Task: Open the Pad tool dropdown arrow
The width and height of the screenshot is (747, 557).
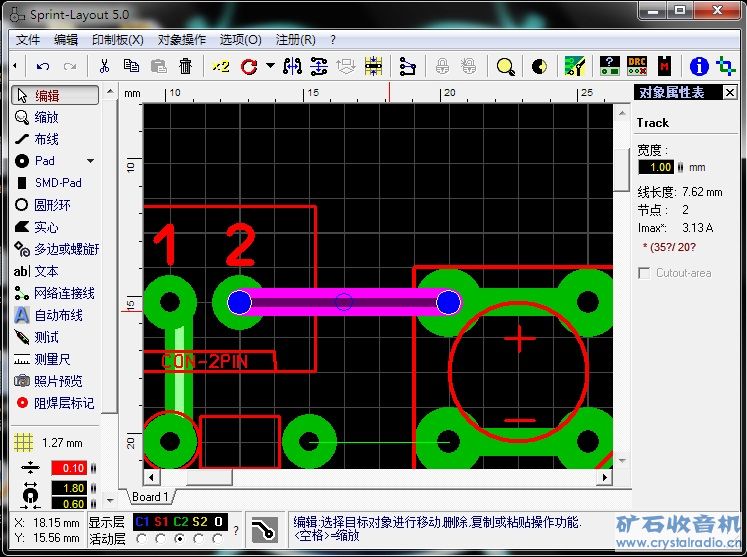Action: [x=90, y=161]
